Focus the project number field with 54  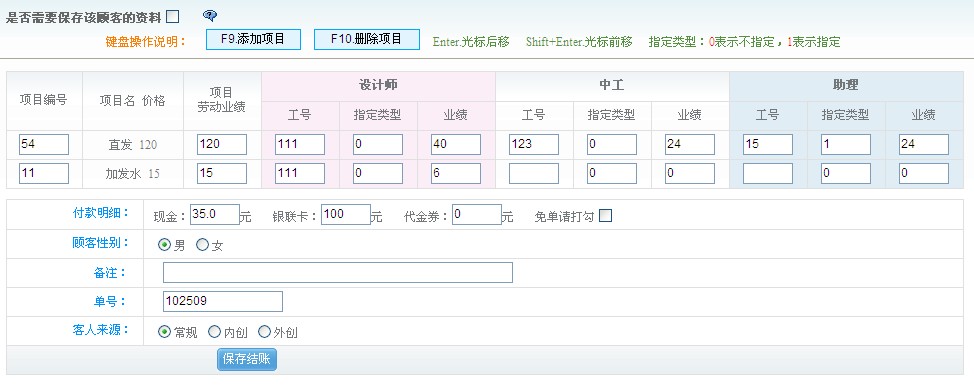point(44,145)
